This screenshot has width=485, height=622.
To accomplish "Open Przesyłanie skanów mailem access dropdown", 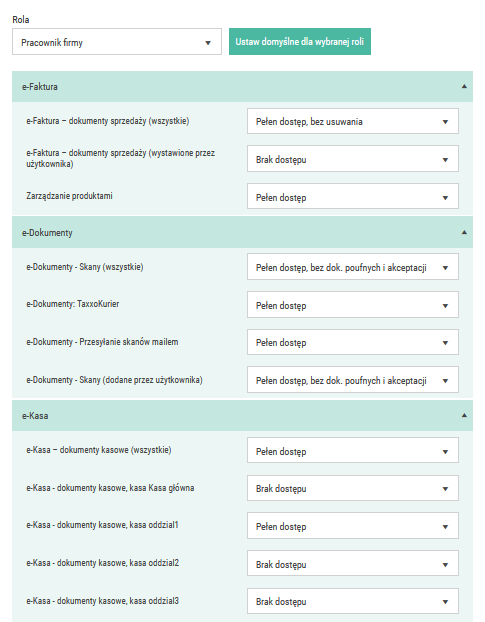I will click(x=353, y=342).
